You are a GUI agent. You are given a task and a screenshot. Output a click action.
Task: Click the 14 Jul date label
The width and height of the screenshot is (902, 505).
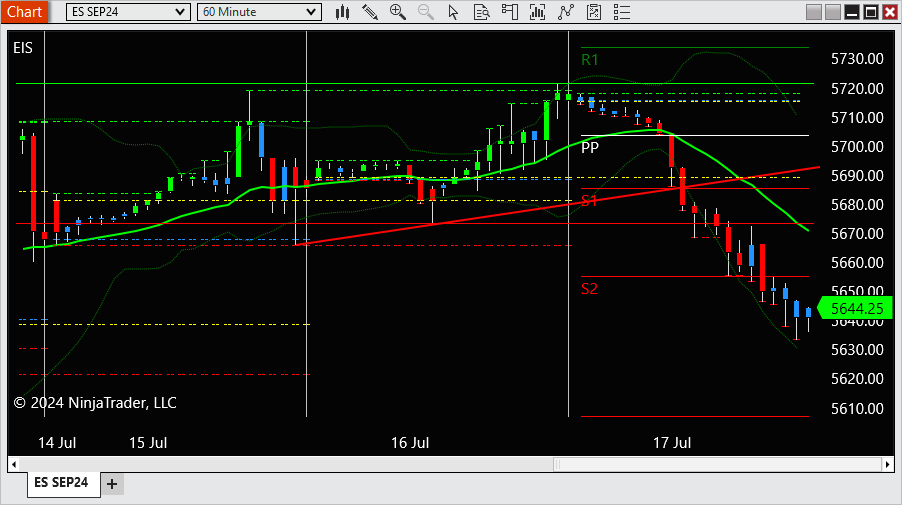point(57,443)
